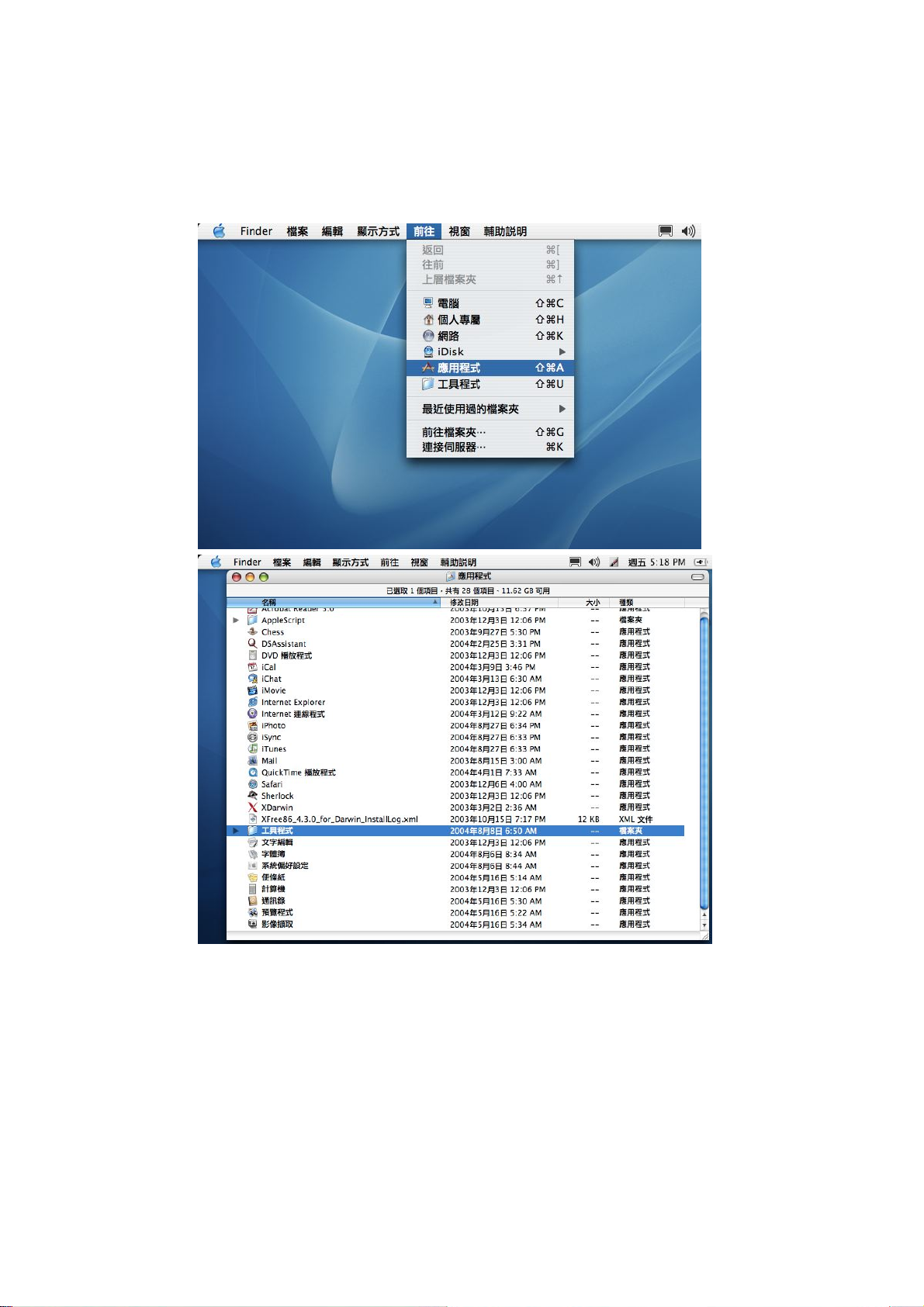Click the 便條紙 app icon

pos(252,877)
